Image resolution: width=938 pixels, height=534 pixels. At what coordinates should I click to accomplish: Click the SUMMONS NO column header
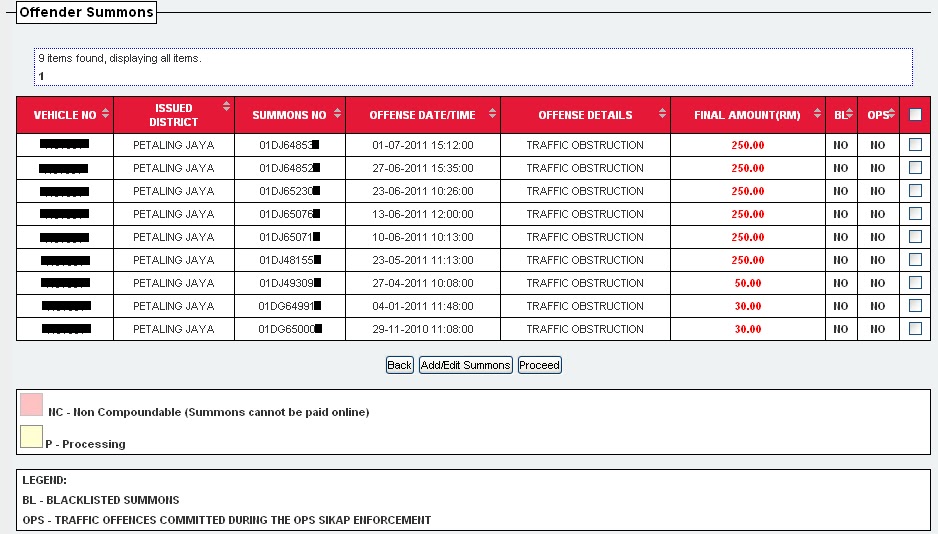pos(289,115)
